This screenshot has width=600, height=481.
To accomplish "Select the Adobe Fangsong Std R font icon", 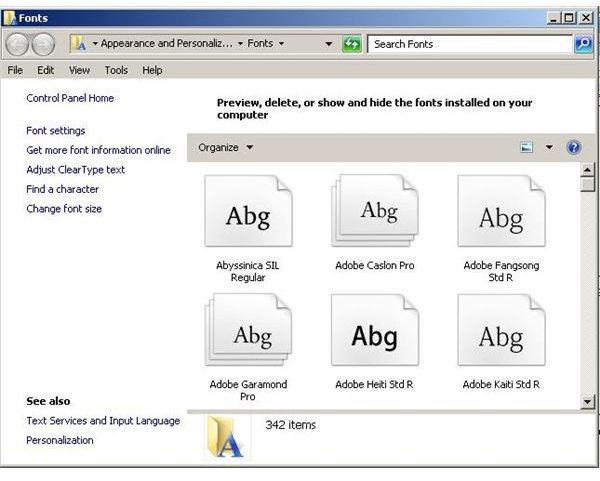I will tap(501, 211).
